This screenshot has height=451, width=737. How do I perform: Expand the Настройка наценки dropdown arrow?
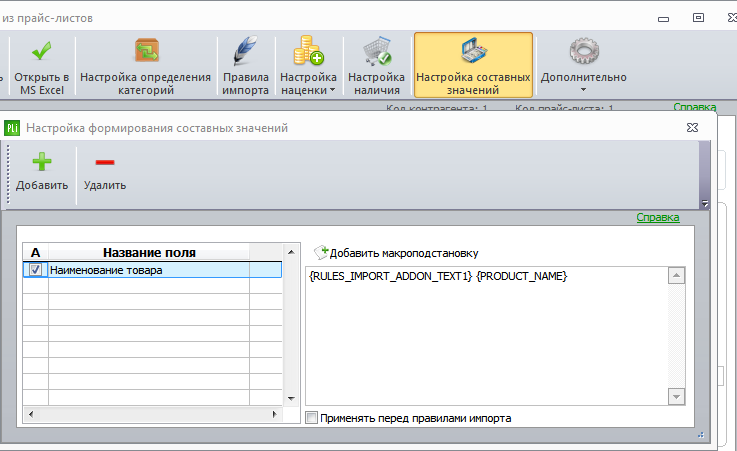click(332, 90)
